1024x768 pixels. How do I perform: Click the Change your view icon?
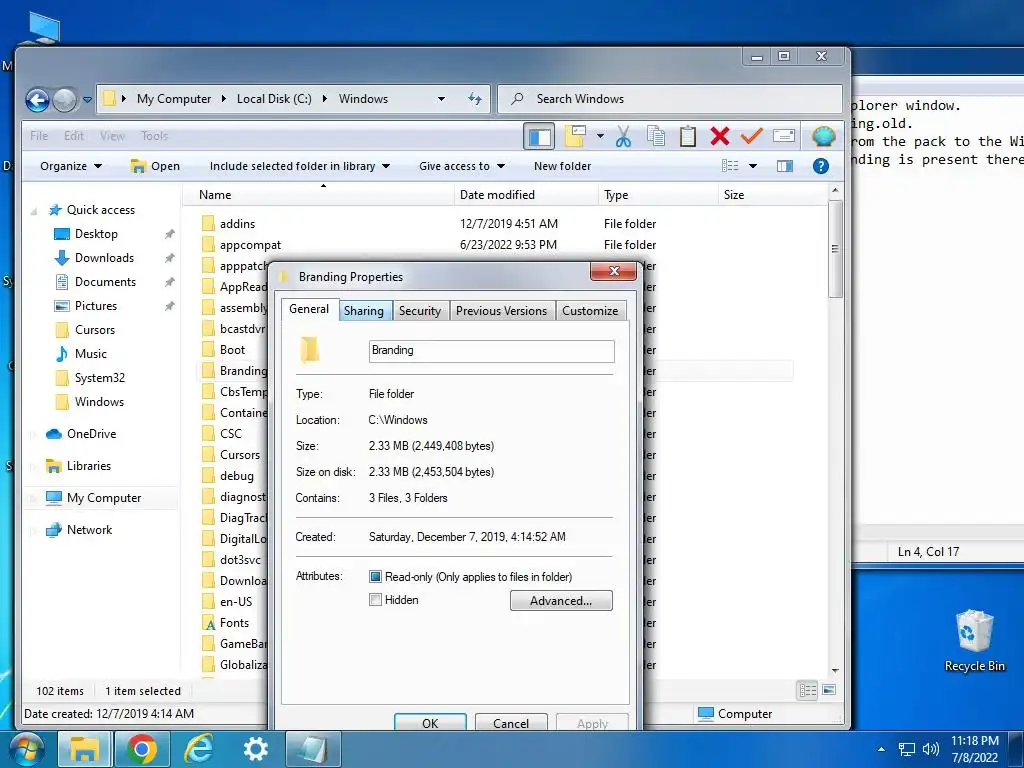[730, 166]
